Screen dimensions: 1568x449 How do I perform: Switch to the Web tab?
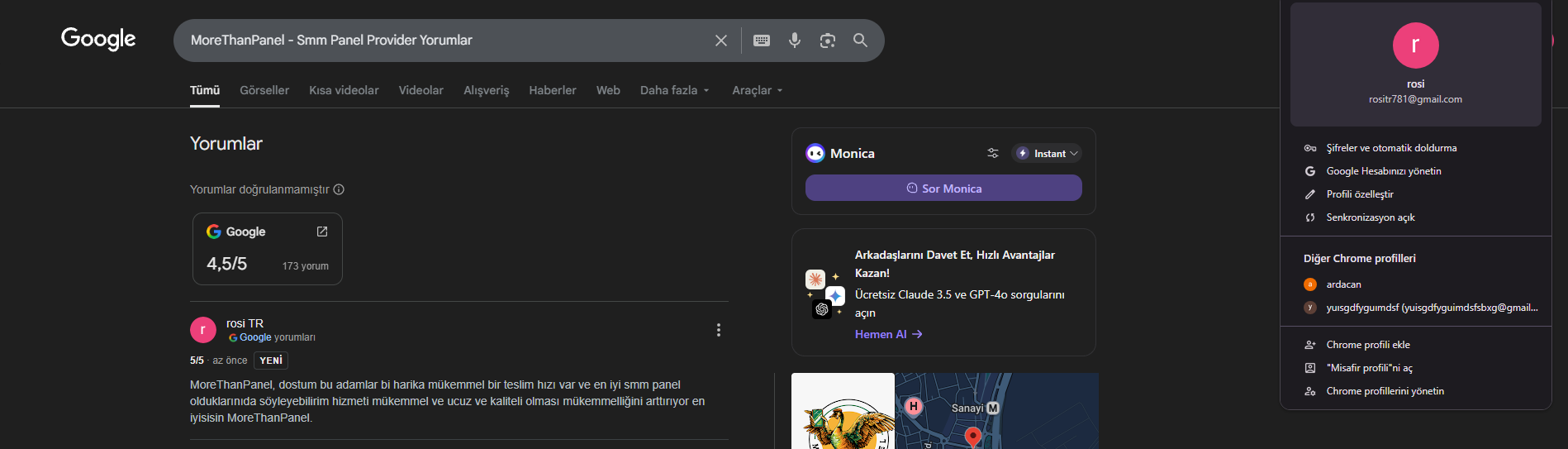pyautogui.click(x=608, y=90)
